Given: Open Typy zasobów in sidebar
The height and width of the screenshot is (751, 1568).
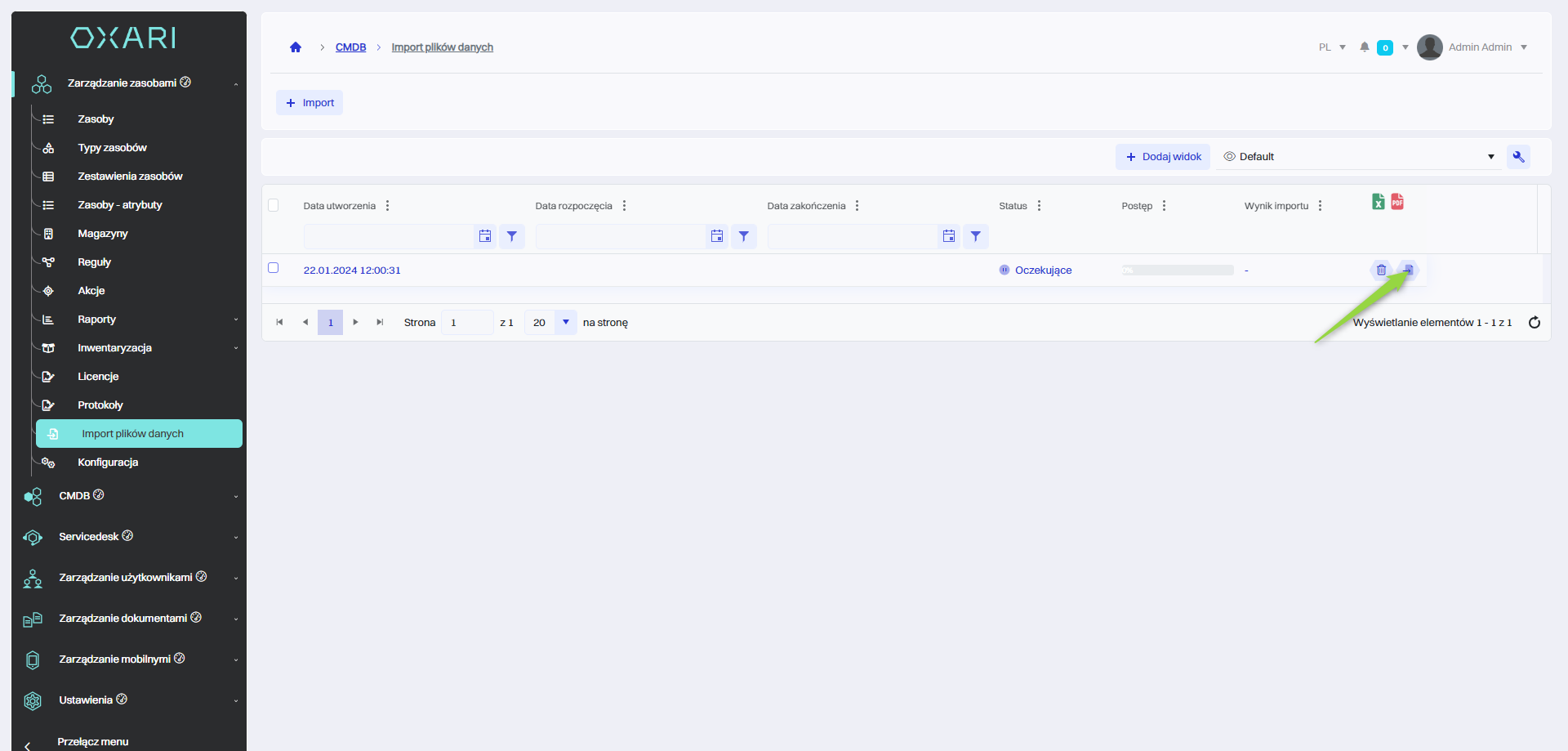Looking at the screenshot, I should coord(112,148).
